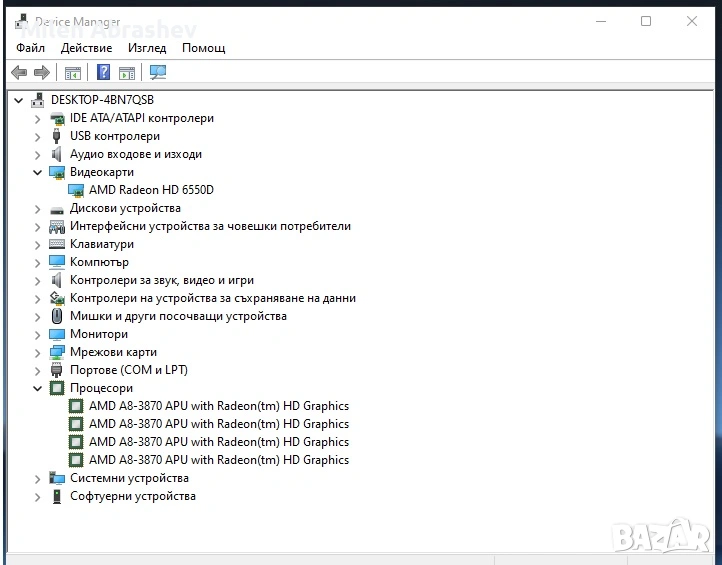Open the Изглед menu
This screenshot has width=722, height=565.
[147, 47]
